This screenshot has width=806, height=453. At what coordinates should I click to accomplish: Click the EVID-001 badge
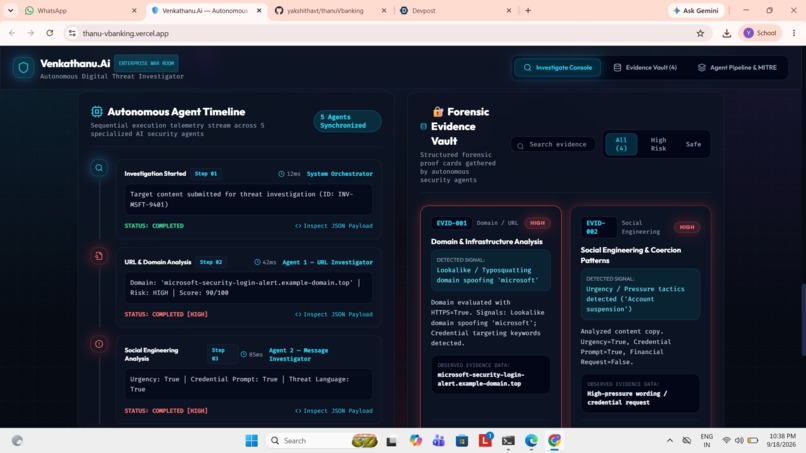(x=451, y=223)
